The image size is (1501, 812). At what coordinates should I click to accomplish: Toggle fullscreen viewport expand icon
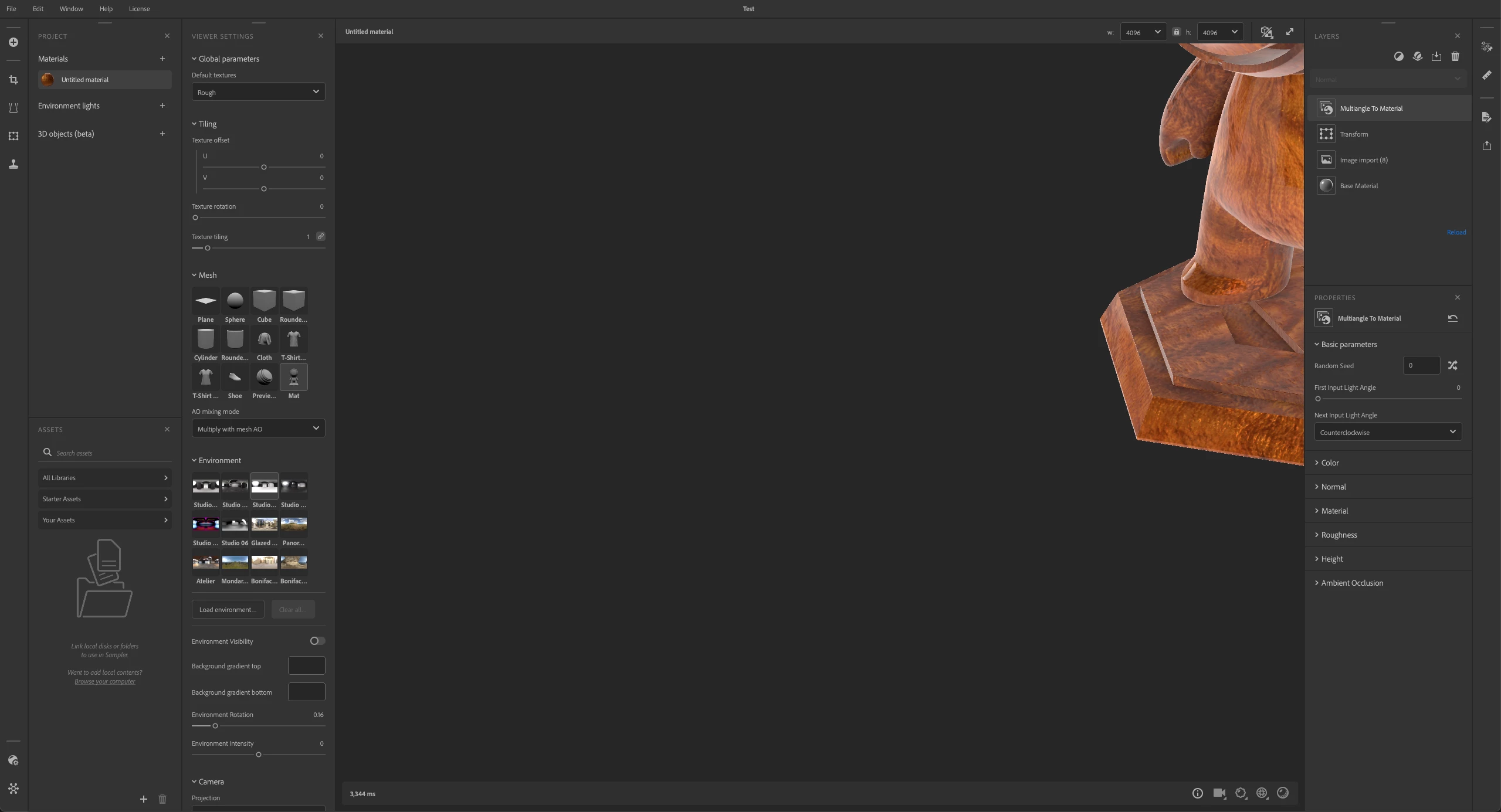point(1289,32)
